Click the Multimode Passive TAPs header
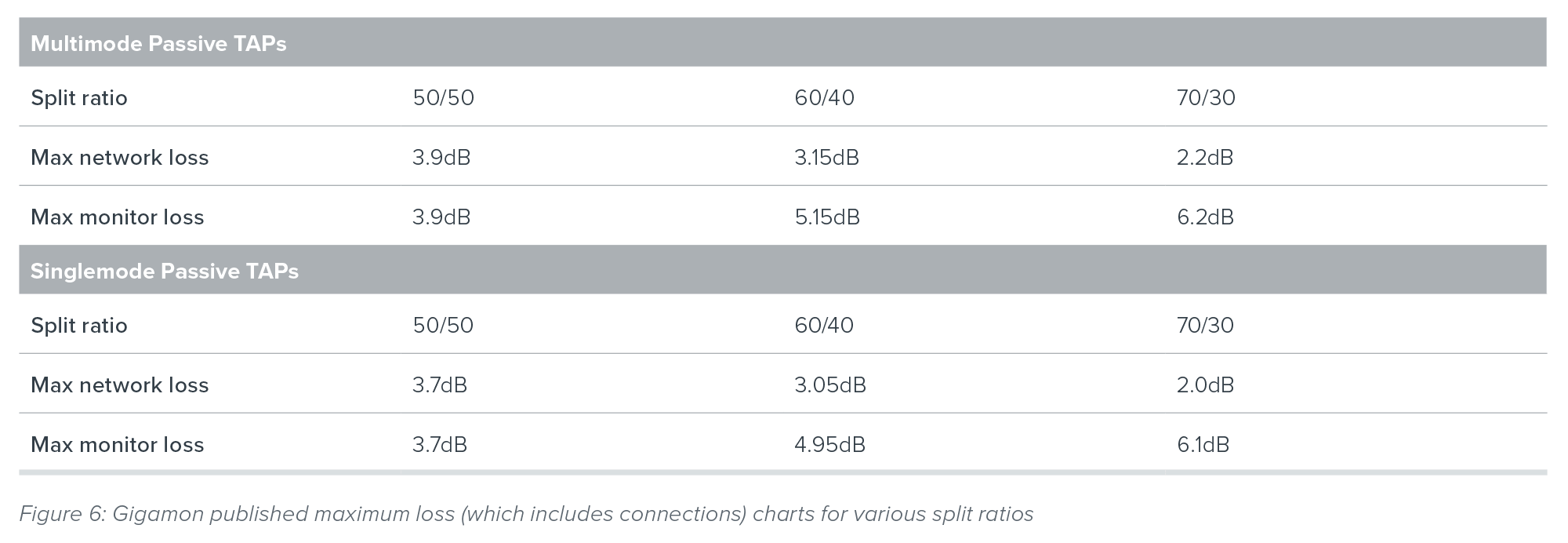1568x543 pixels. click(158, 43)
